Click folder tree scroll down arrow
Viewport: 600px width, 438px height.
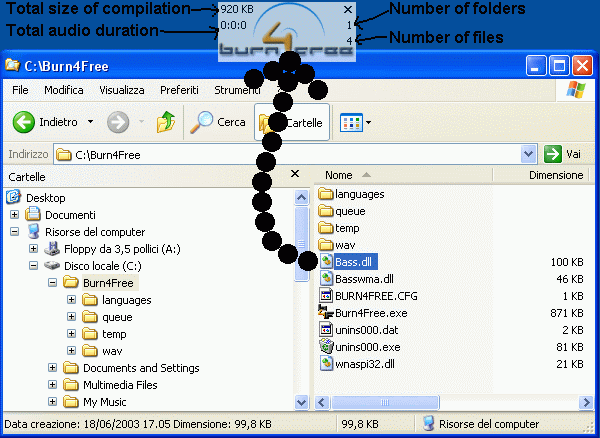coord(302,402)
